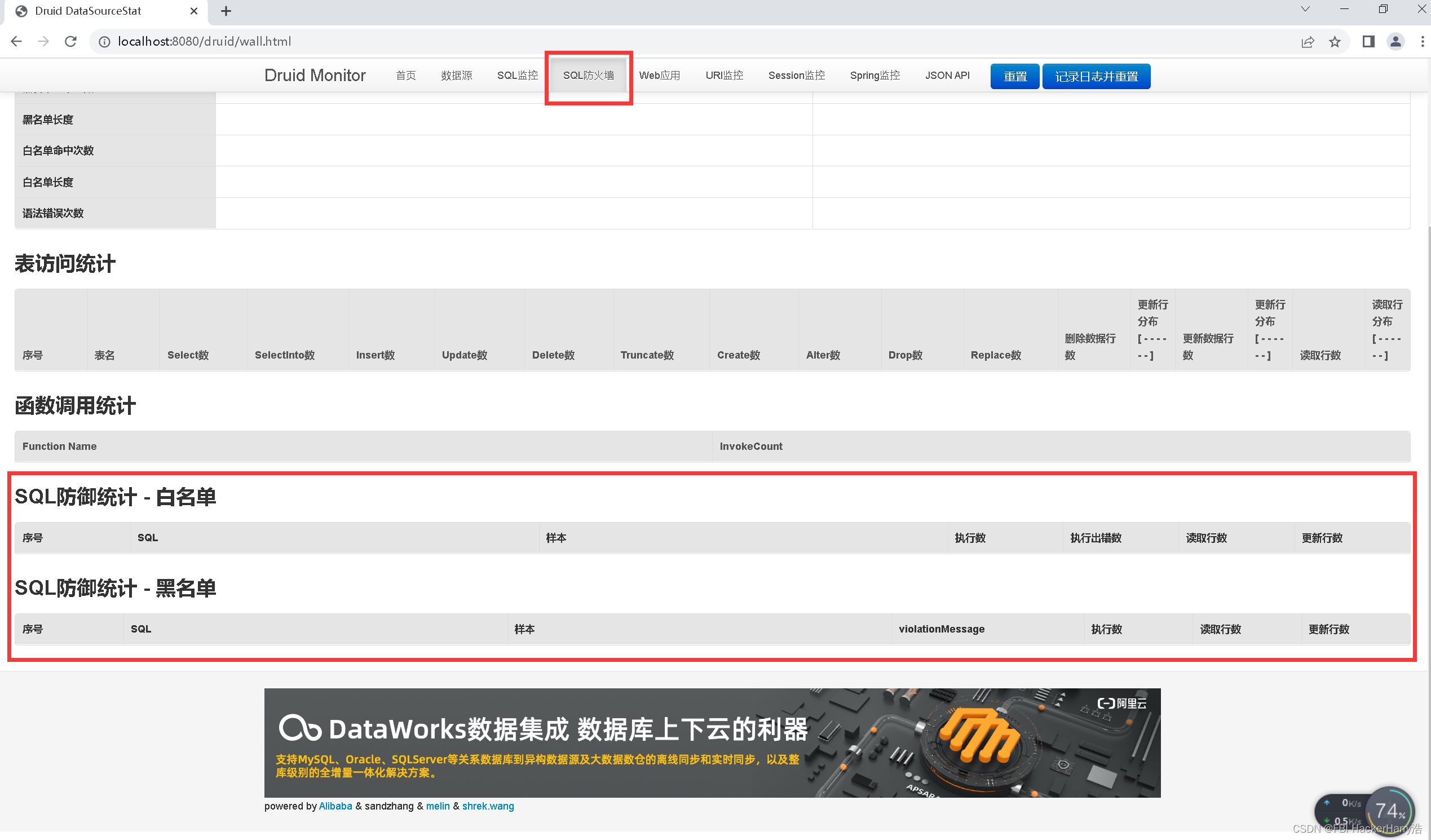Viewport: 1431px width, 840px height.
Task: Open the browser side panel
Action: click(x=1368, y=42)
